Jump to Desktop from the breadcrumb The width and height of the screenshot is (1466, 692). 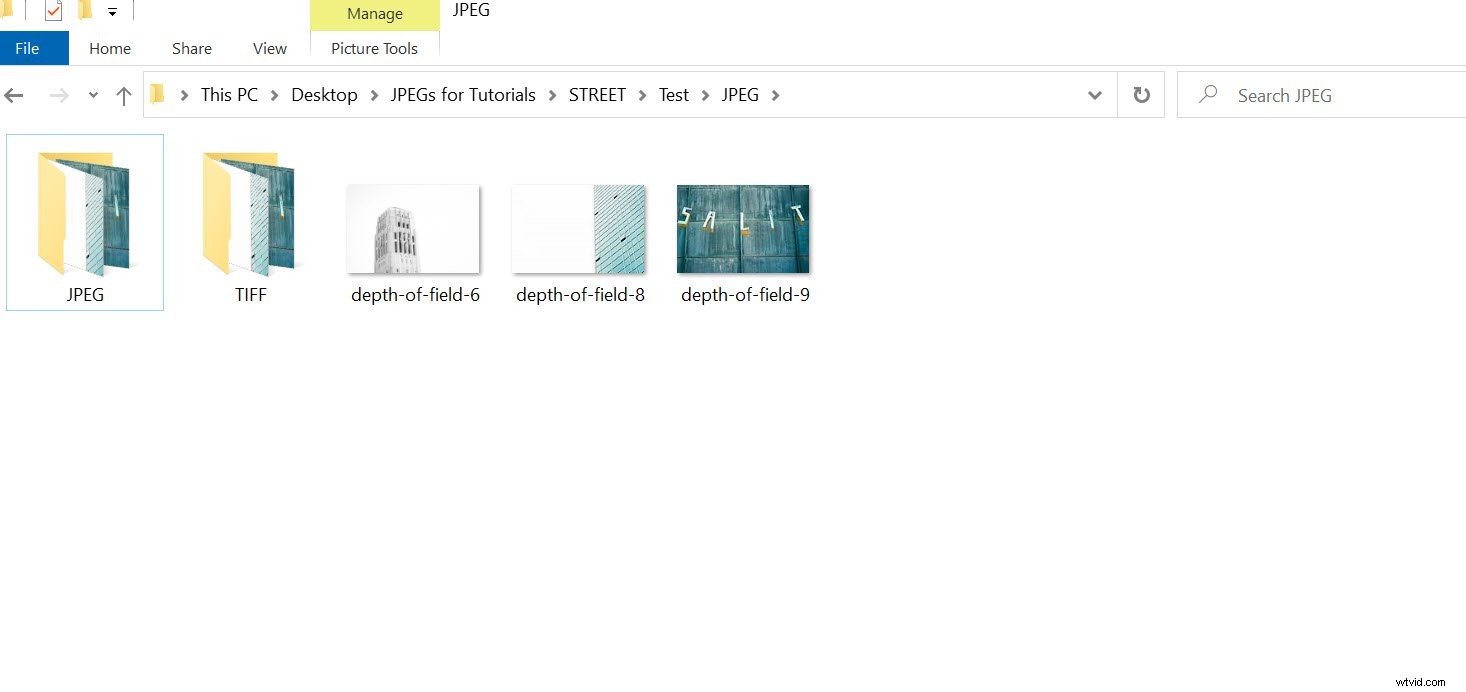coord(324,94)
